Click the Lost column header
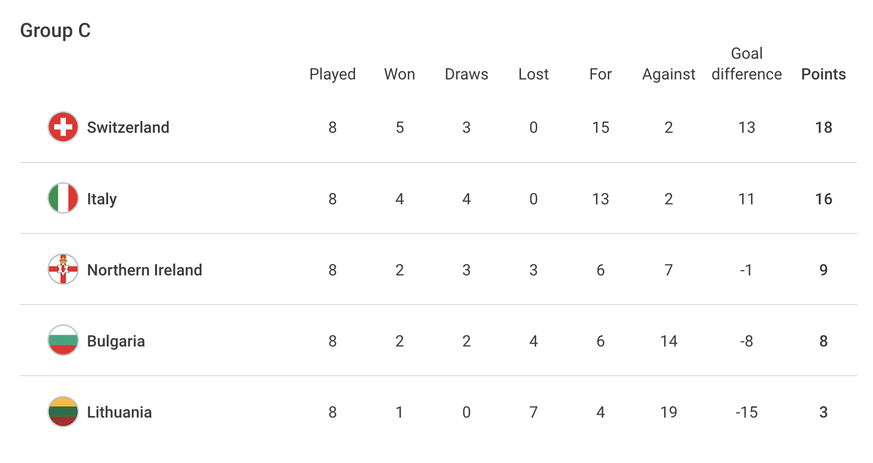 click(533, 74)
